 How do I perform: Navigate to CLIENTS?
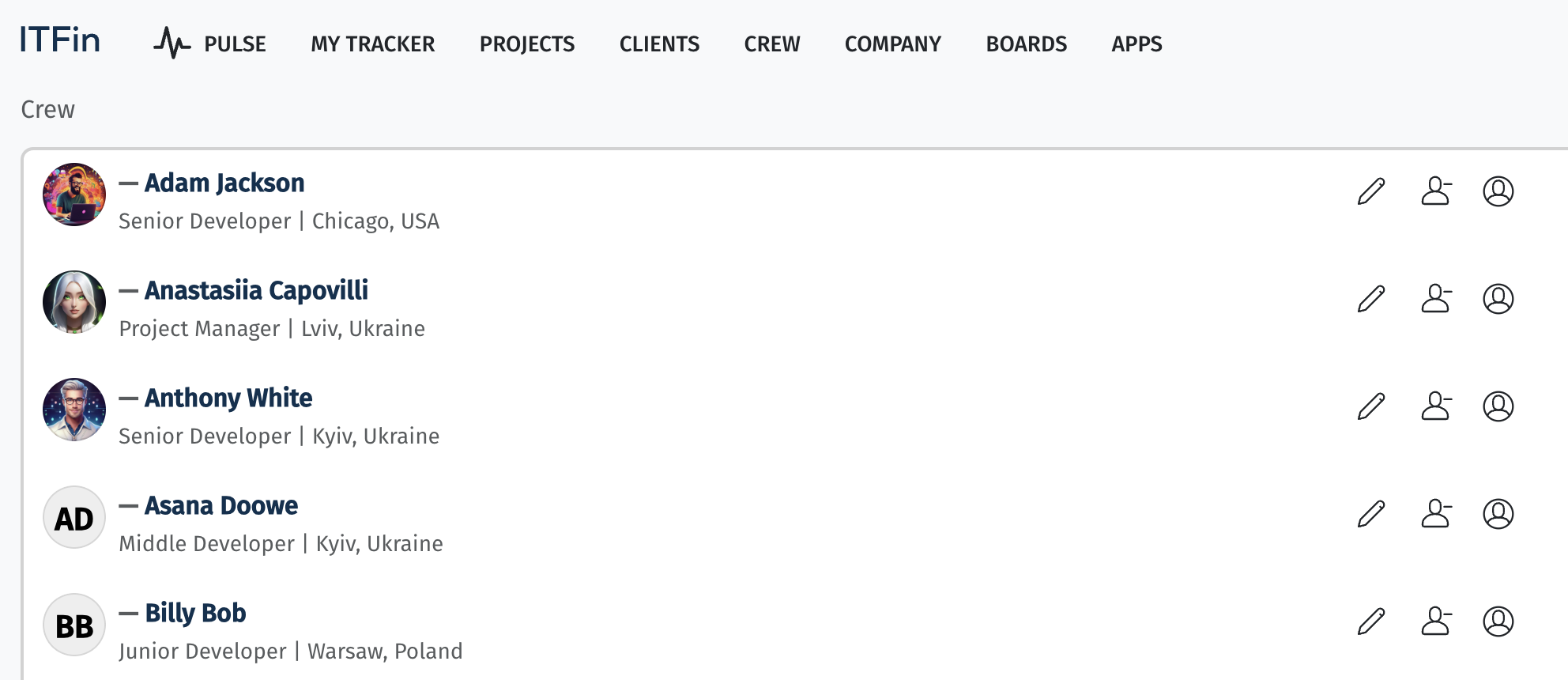(x=659, y=44)
